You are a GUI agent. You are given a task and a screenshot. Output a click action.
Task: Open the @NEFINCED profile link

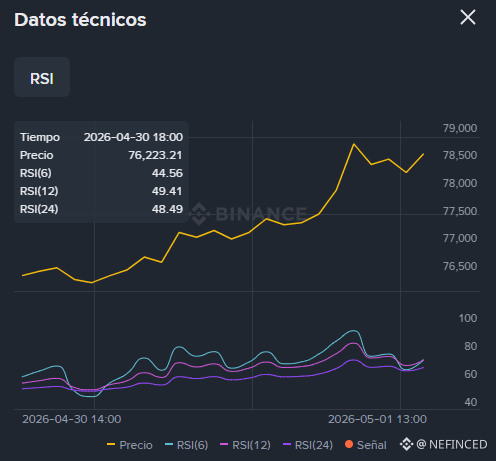pyautogui.click(x=452, y=444)
